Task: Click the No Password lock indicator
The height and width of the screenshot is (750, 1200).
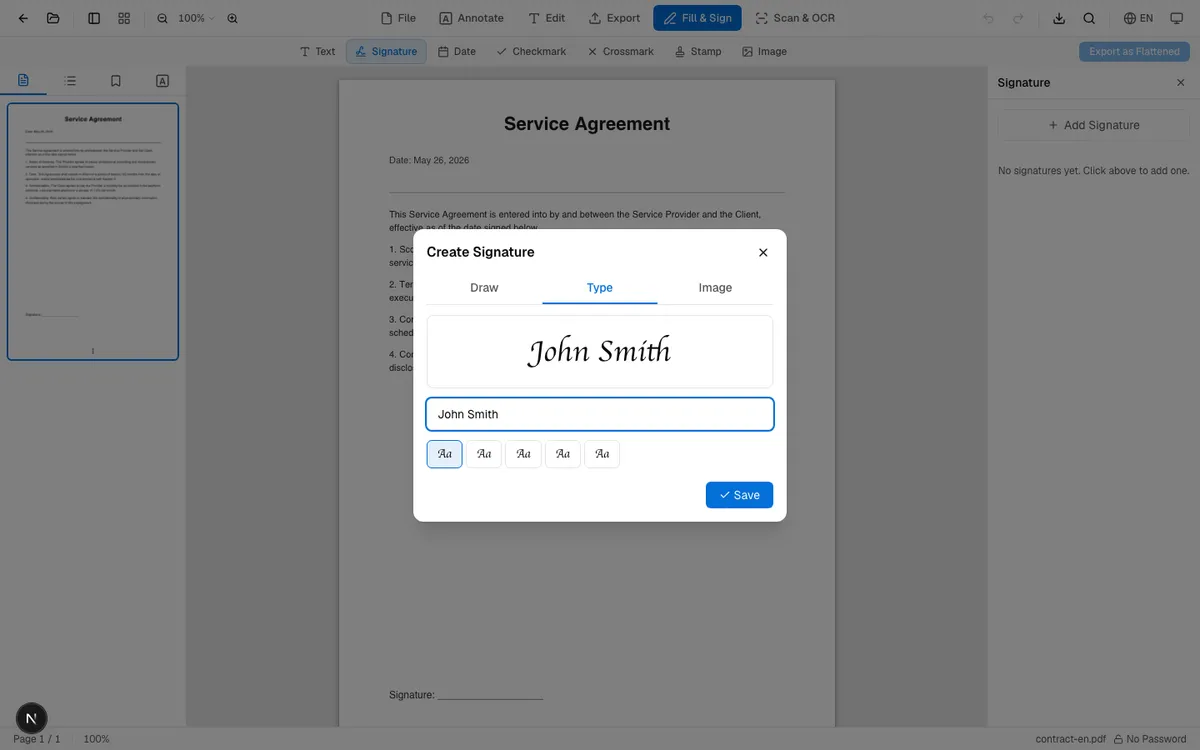Action: point(1150,739)
